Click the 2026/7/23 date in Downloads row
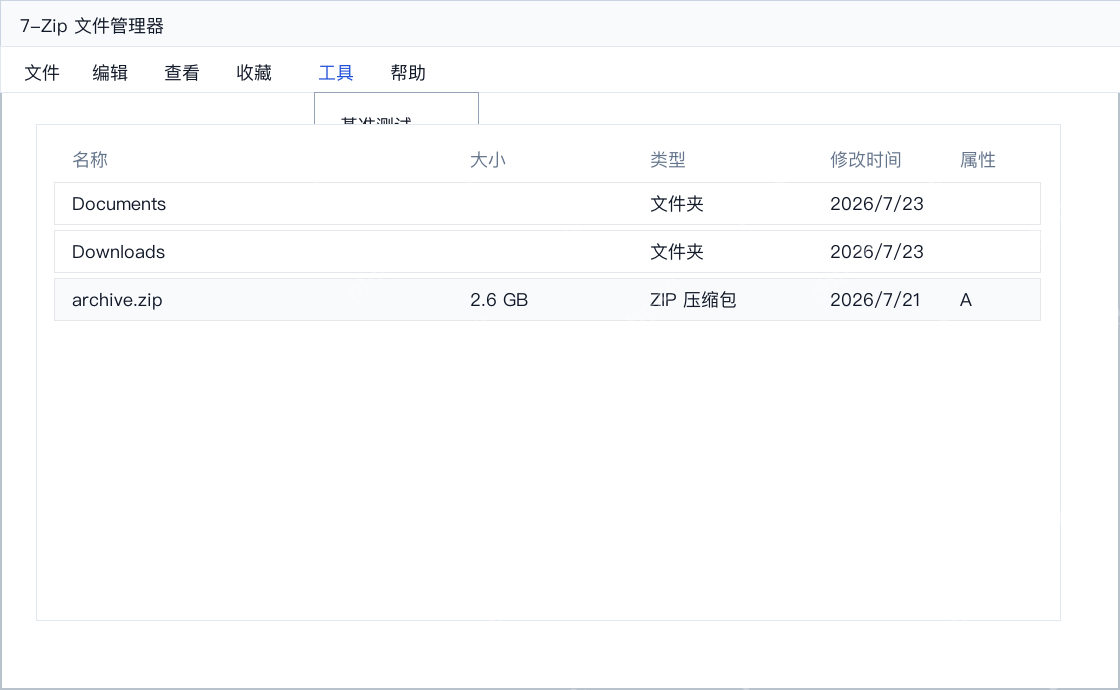This screenshot has width=1120, height=690. (x=877, y=252)
